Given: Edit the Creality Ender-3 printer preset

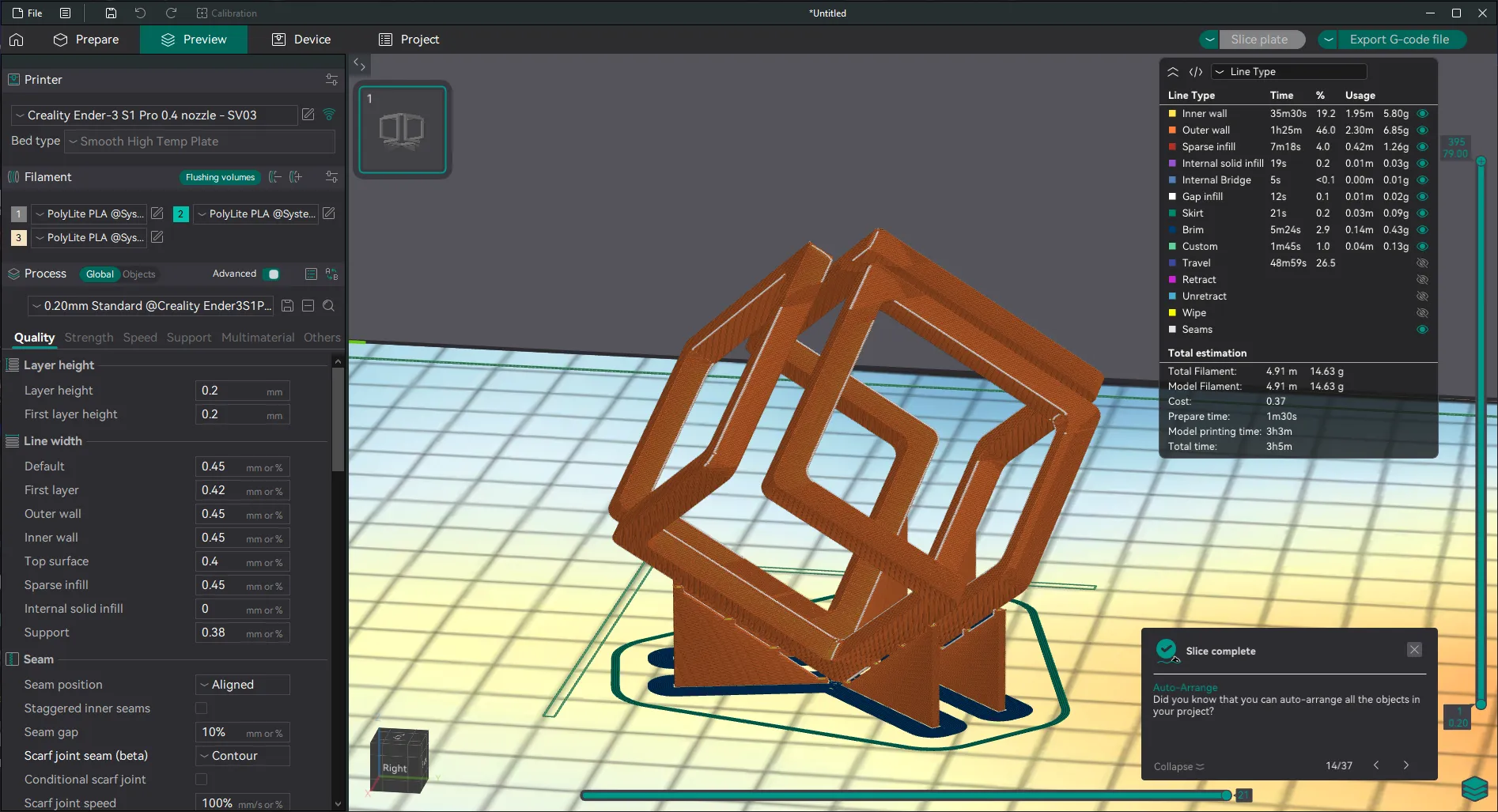Looking at the screenshot, I should 308,115.
